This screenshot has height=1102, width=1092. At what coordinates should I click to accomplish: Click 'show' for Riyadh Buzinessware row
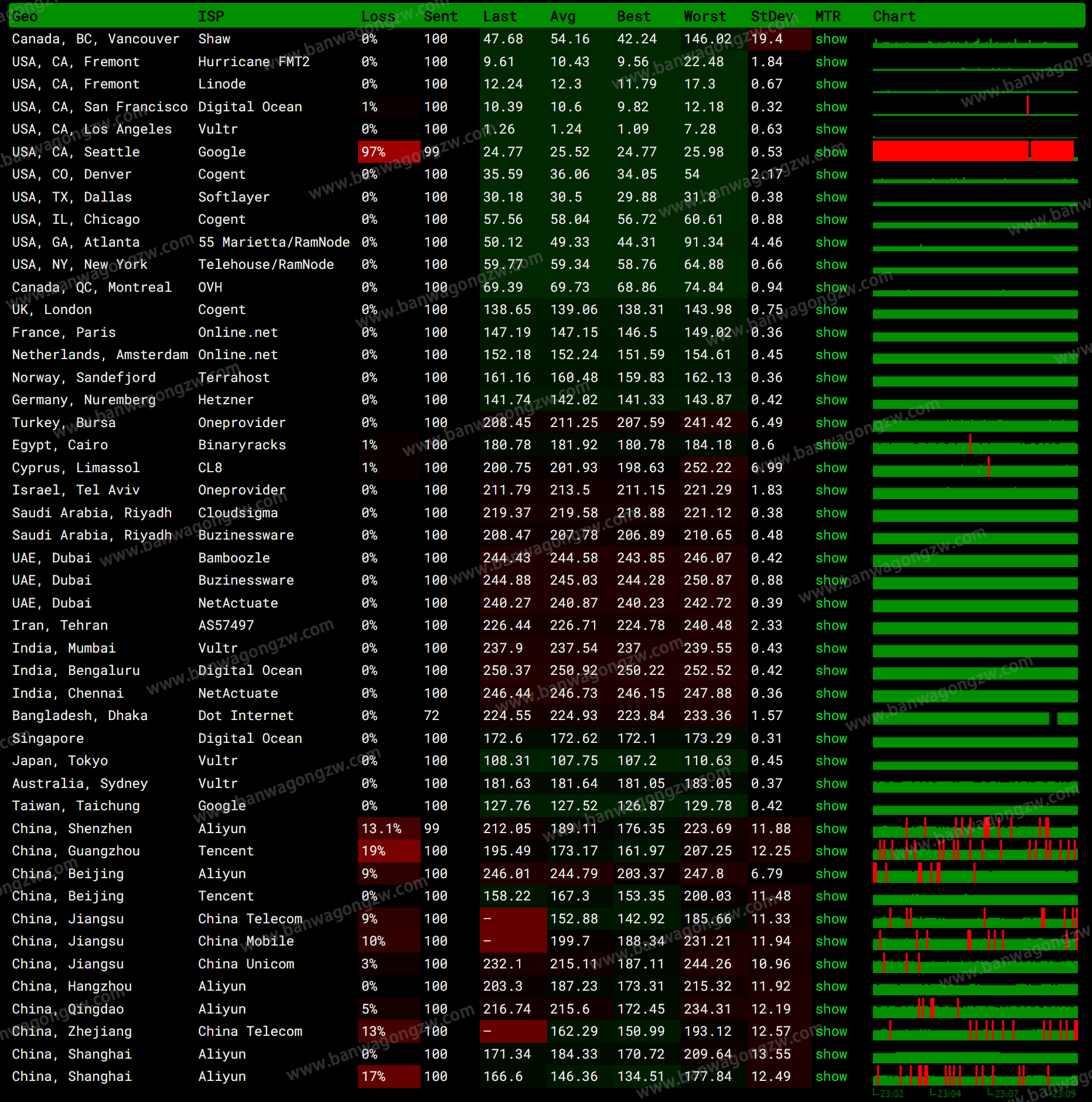coord(831,535)
